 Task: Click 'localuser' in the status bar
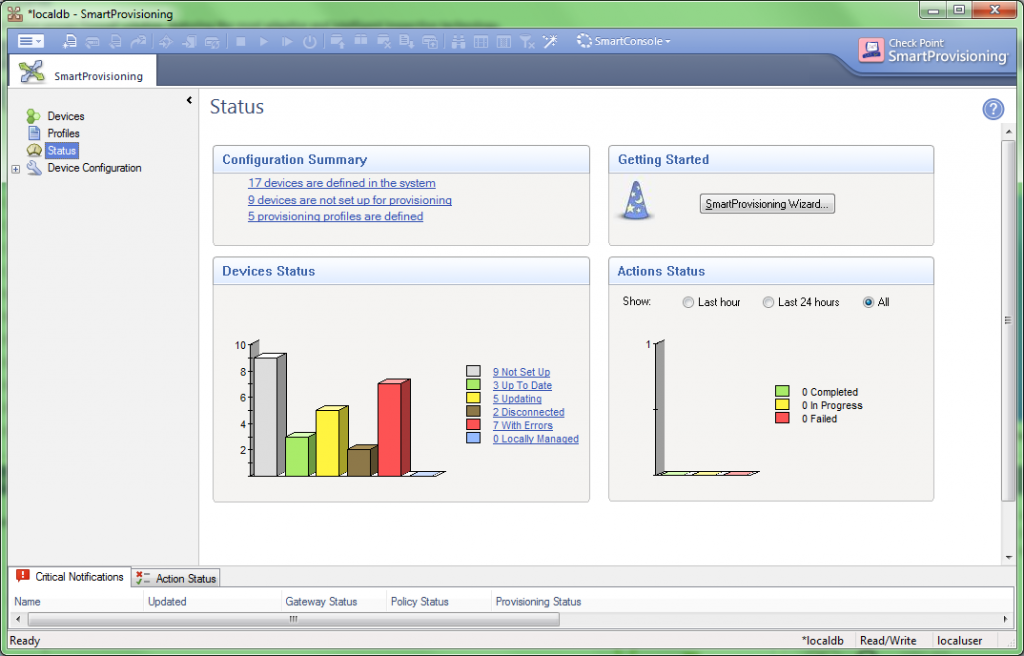click(959, 641)
